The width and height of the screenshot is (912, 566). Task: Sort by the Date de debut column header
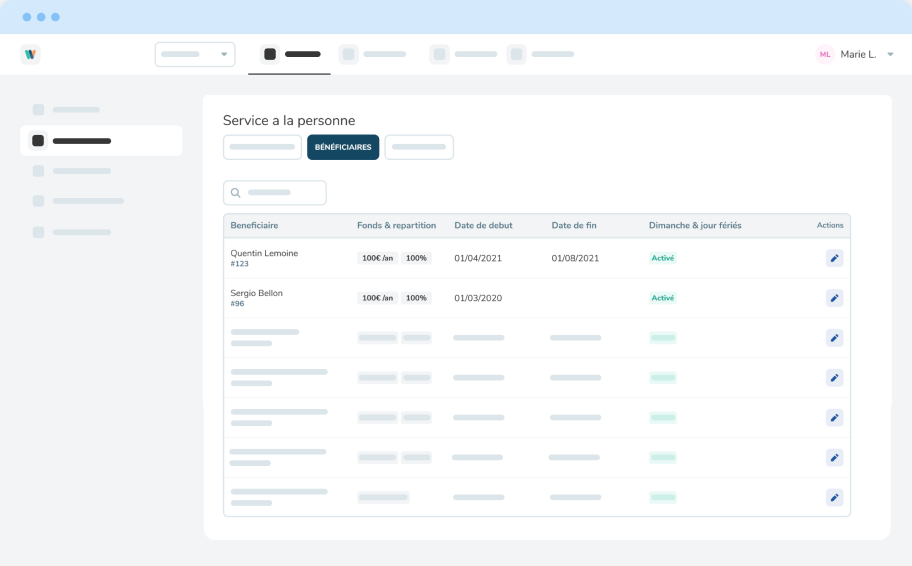tap(483, 225)
